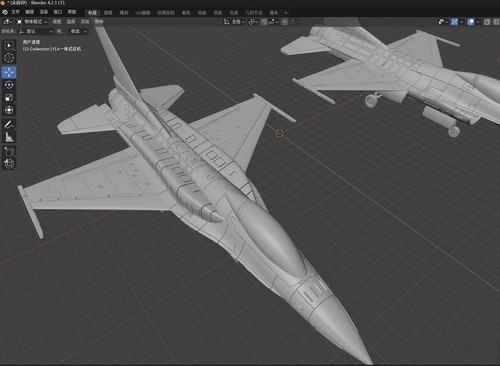
Task: Select the 3D Cursor tool
Action: point(9,58)
